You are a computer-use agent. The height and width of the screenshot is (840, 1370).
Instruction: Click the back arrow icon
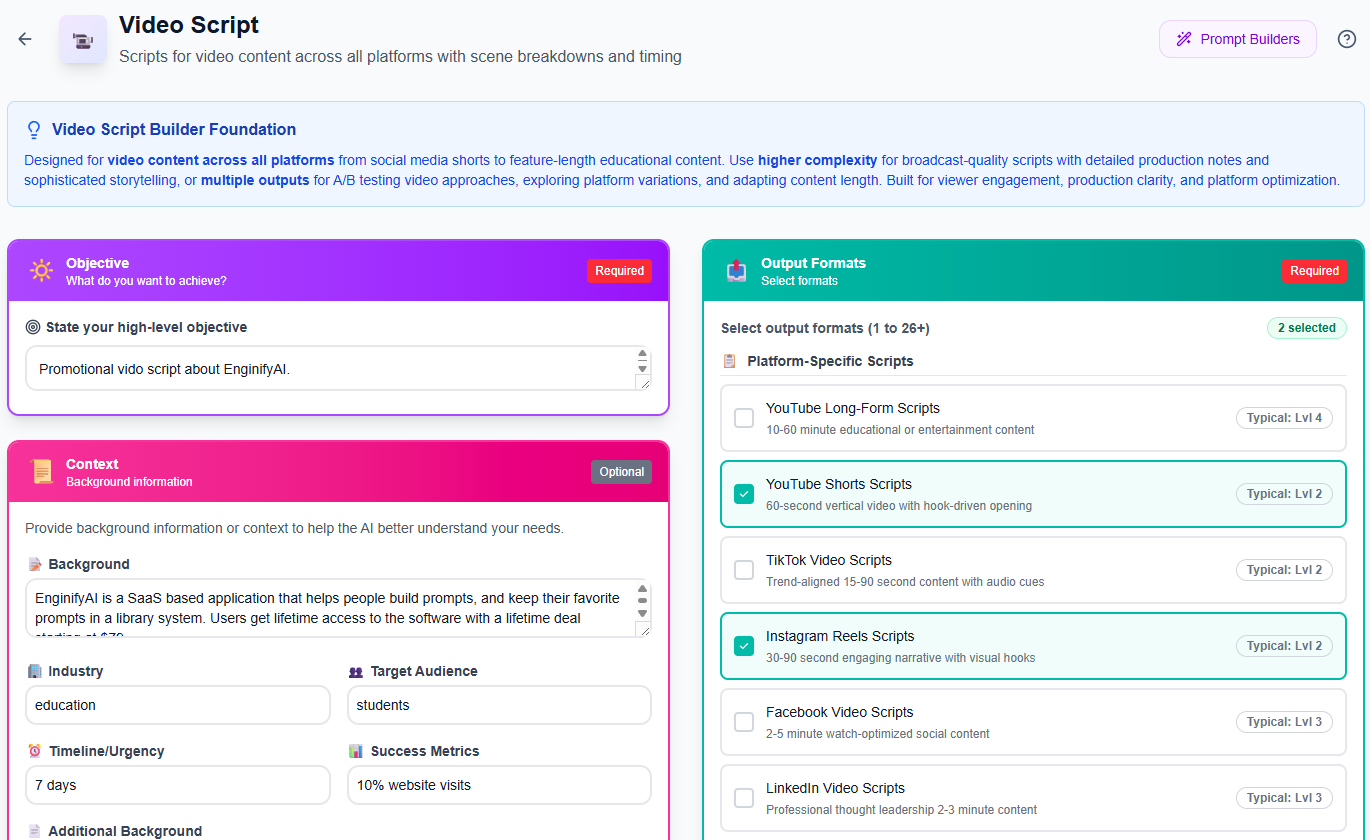point(25,39)
